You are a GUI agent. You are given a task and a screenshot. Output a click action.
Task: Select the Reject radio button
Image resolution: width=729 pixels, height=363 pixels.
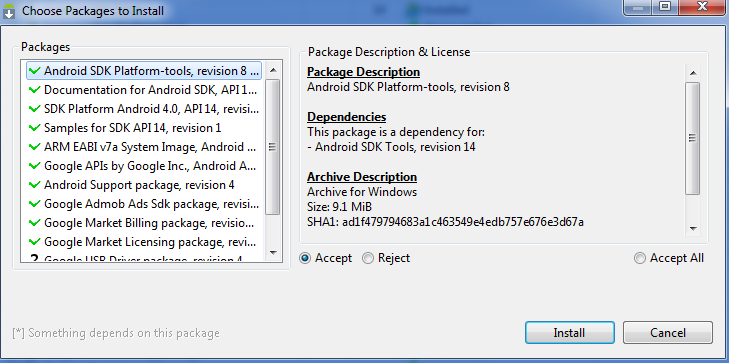(368, 258)
